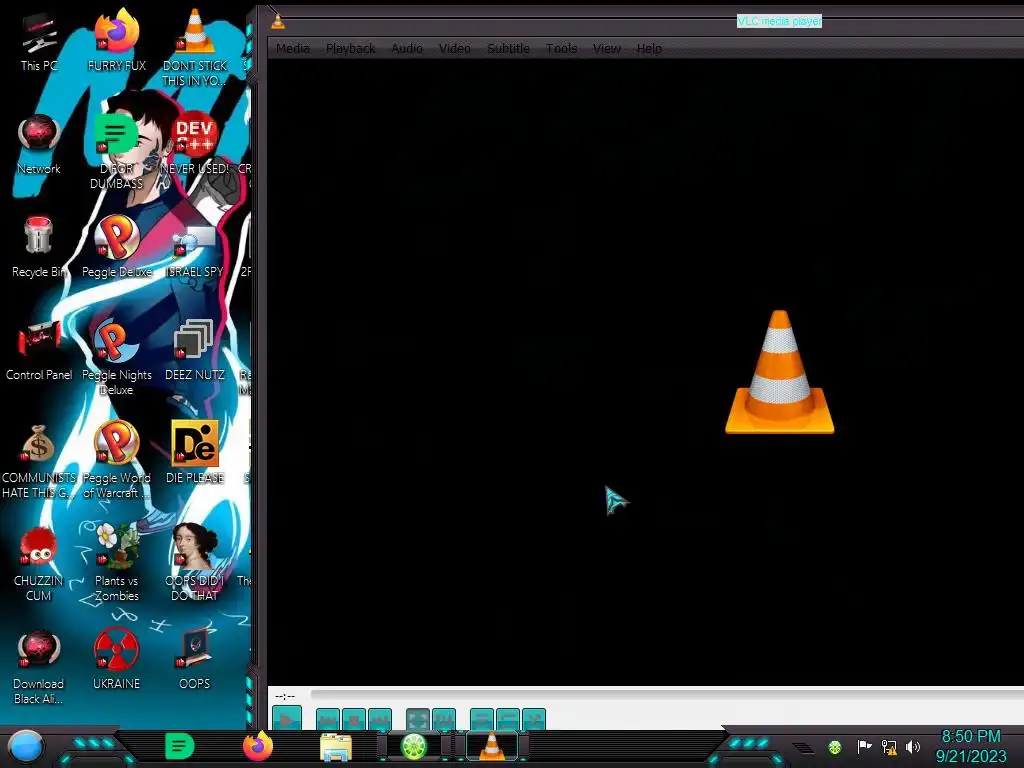Click the VLC taskbar button
Screen dimensions: 1024x768
pos(492,746)
